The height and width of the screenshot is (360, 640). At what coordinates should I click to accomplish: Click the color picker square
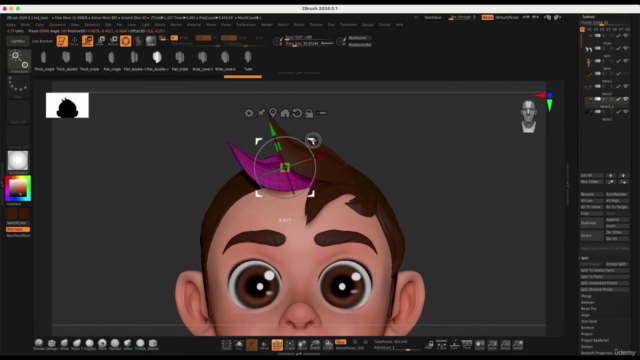point(18,188)
